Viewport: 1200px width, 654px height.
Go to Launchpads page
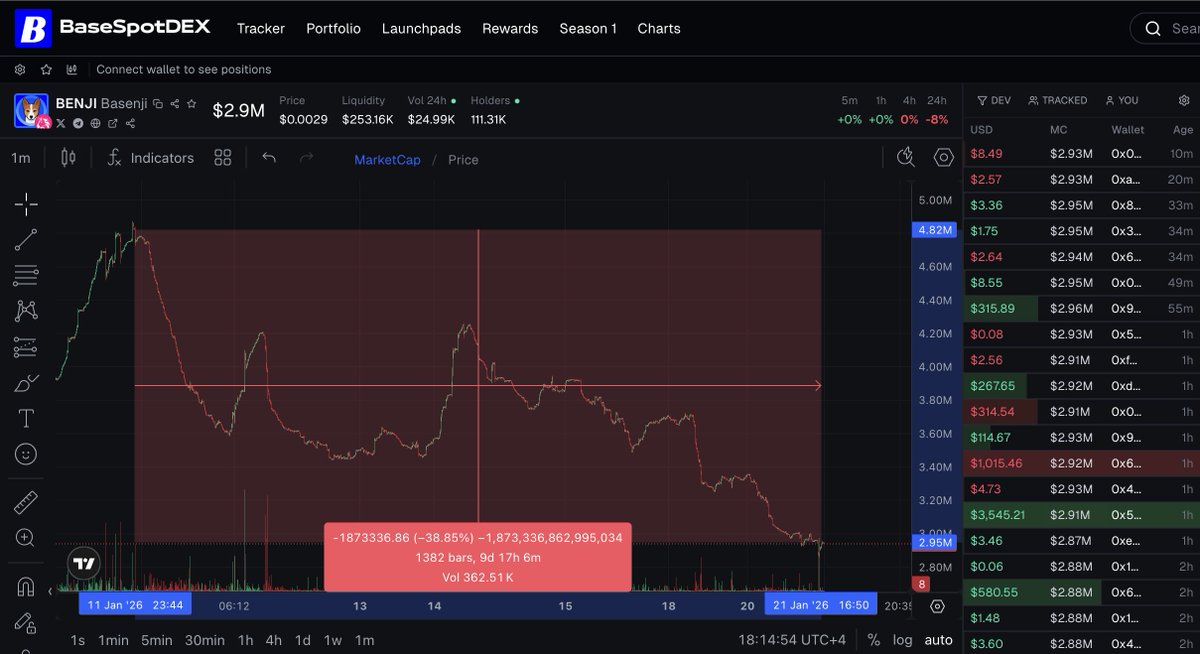click(421, 29)
